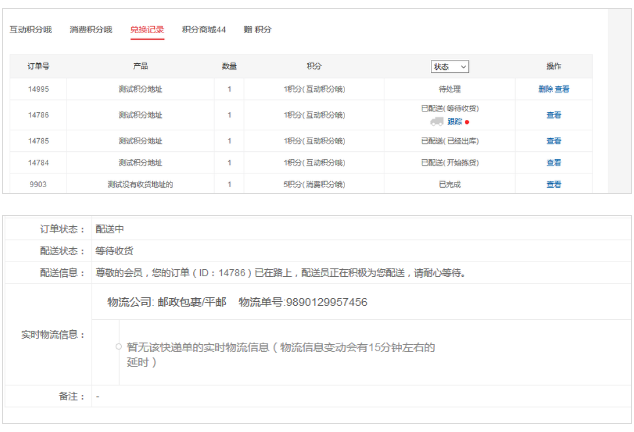Click the 订单号 column header

38,66
